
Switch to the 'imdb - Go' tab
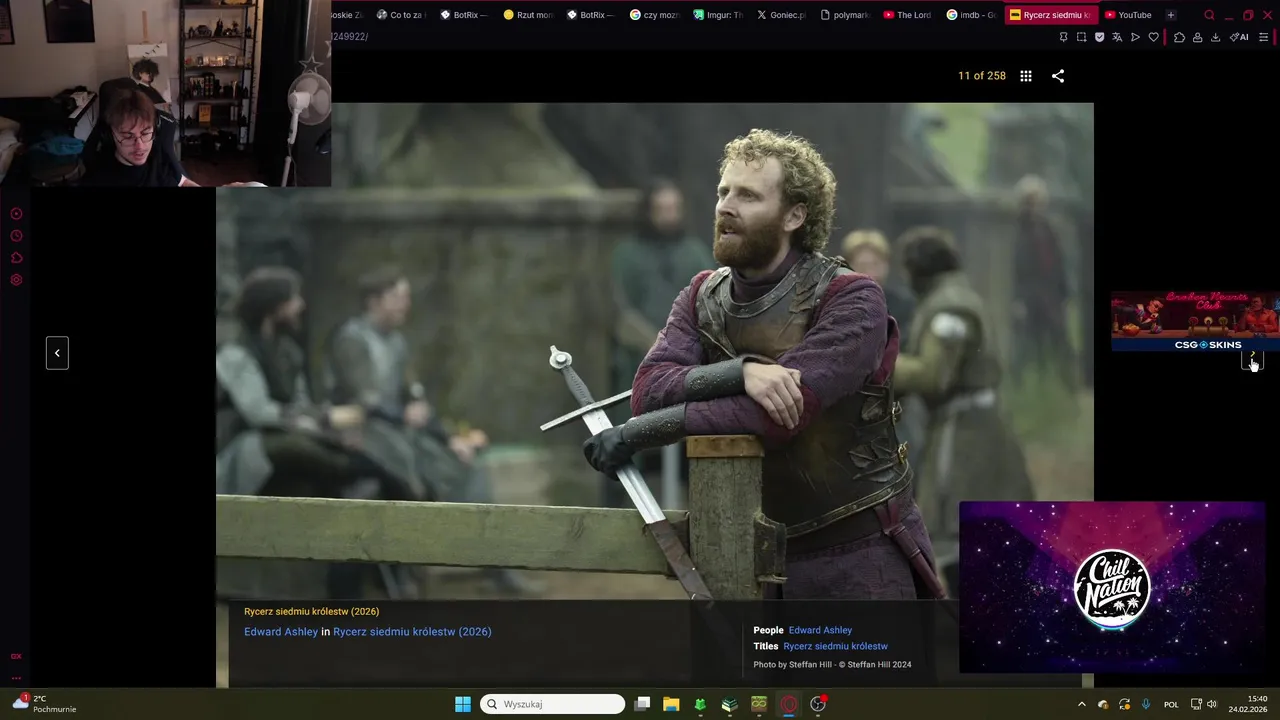(x=971, y=15)
